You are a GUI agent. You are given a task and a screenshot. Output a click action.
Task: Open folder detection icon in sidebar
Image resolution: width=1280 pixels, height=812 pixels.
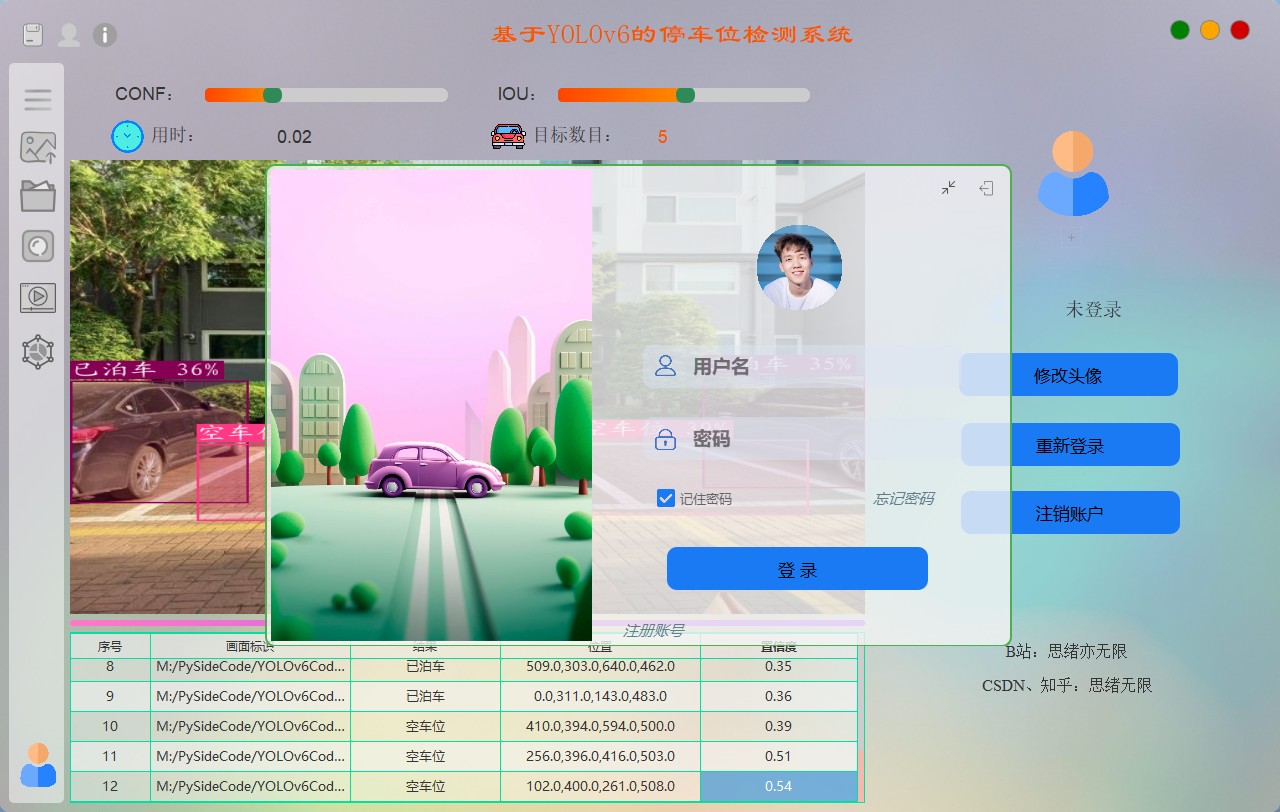pos(38,195)
